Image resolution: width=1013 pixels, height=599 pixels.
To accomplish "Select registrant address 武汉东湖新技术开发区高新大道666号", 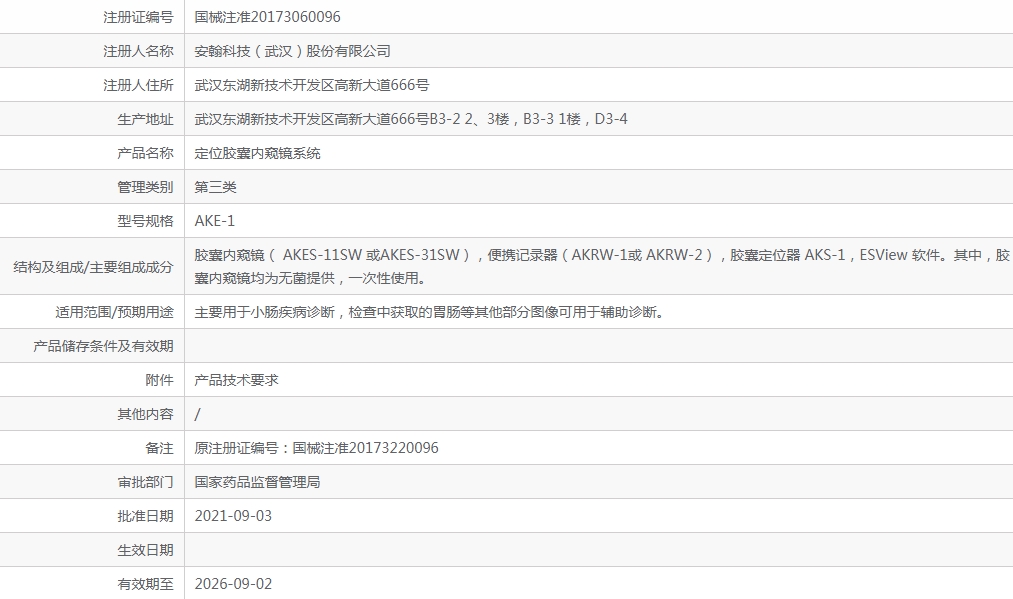I will (x=312, y=85).
